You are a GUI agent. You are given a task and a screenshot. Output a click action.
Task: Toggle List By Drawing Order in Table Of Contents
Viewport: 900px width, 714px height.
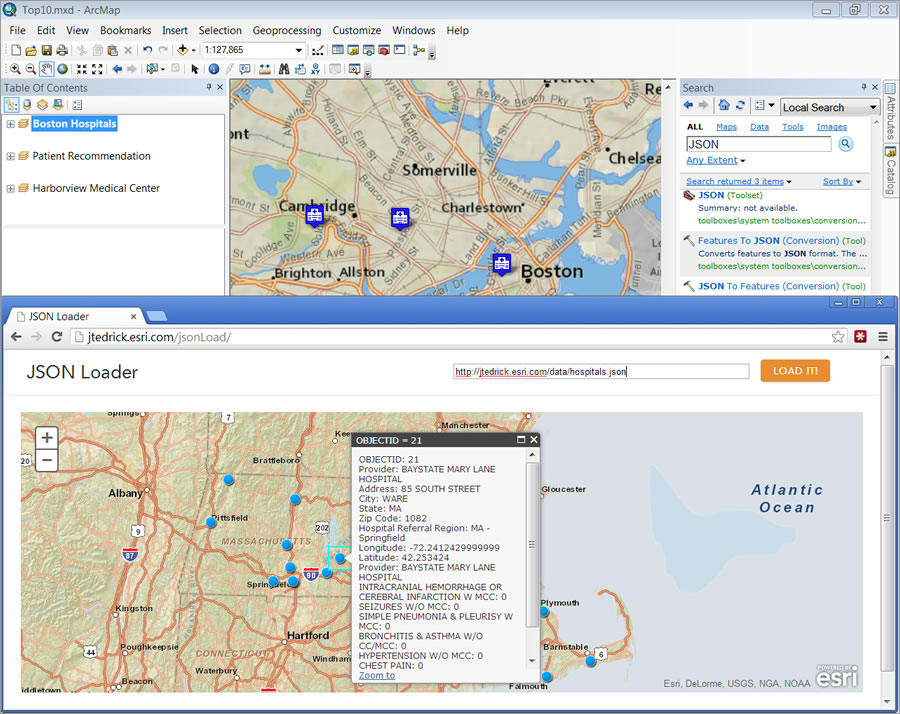click(11, 105)
